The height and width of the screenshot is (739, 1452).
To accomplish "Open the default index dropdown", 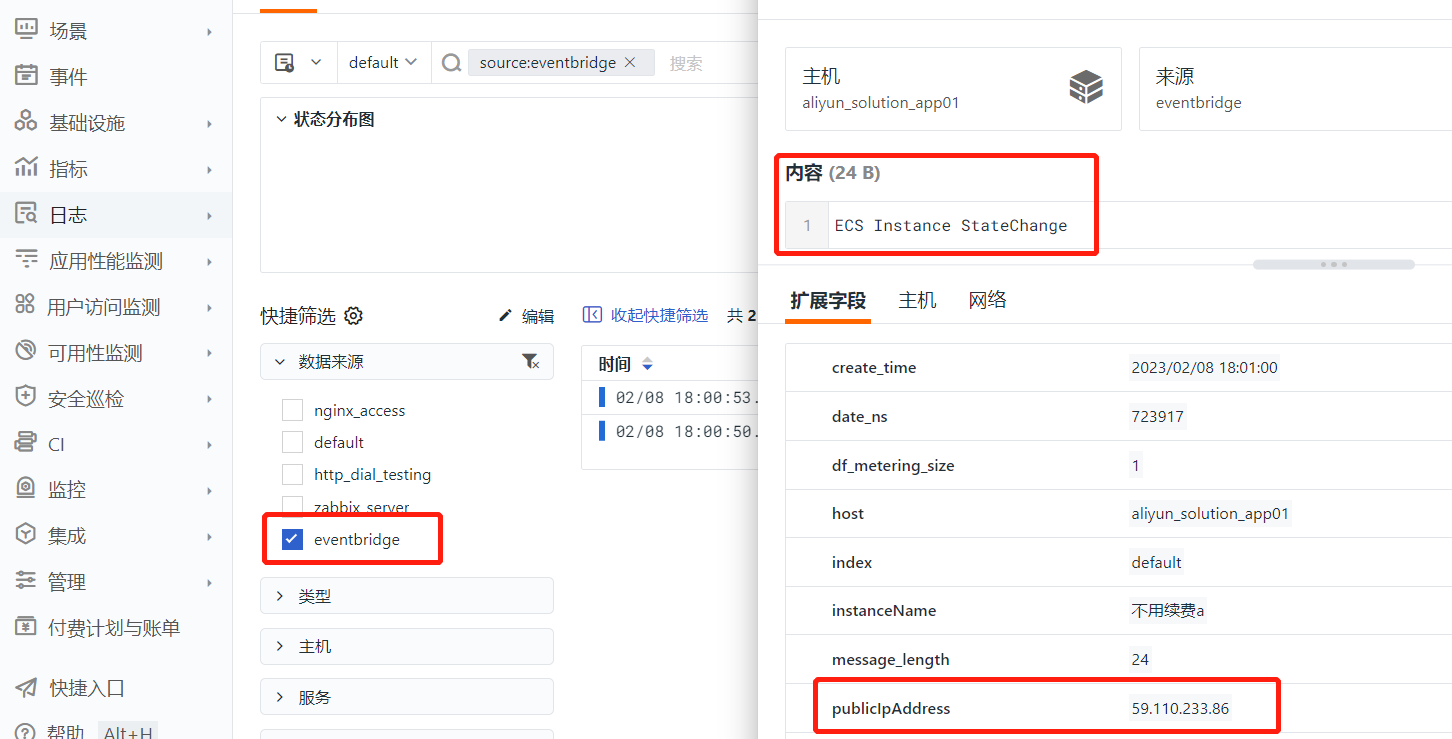I will tap(383, 62).
